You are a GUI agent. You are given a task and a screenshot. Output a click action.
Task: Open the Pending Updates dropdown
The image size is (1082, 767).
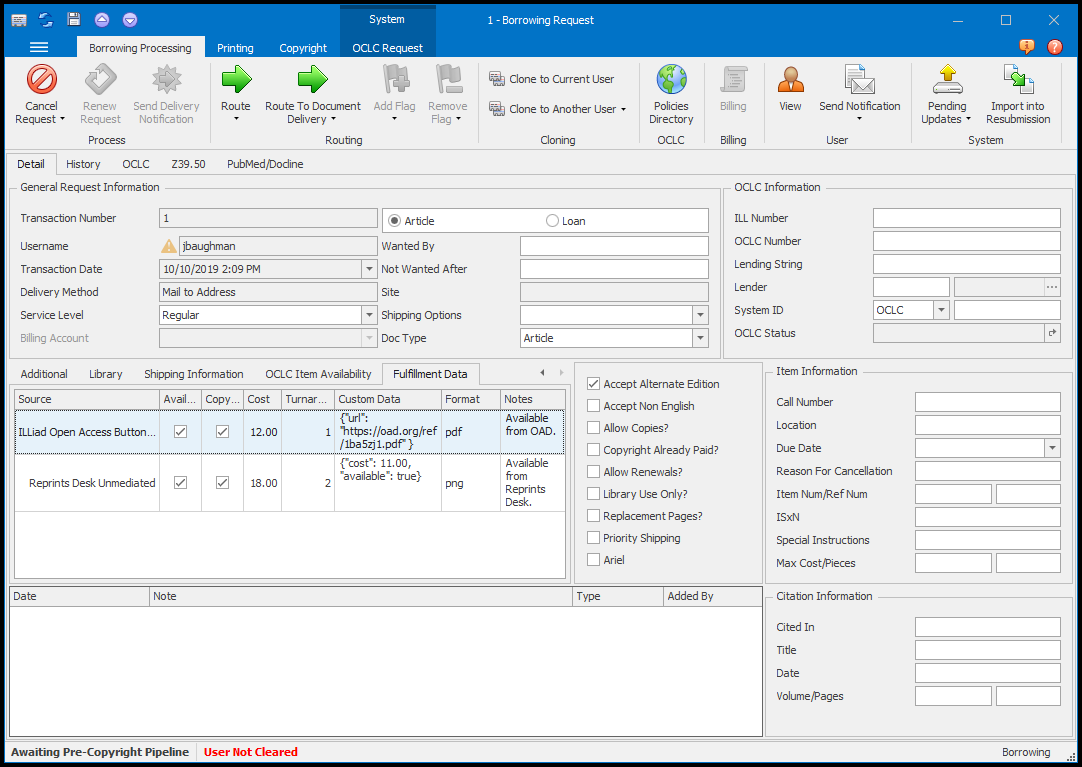tap(946, 93)
